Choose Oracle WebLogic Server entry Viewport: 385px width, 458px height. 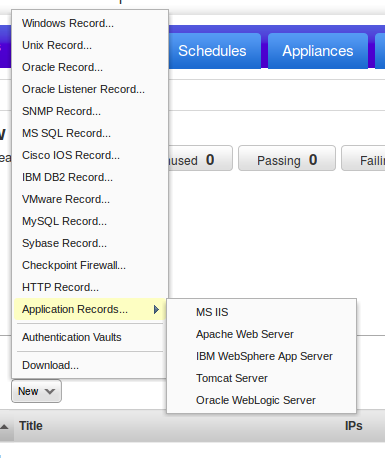pos(261,400)
